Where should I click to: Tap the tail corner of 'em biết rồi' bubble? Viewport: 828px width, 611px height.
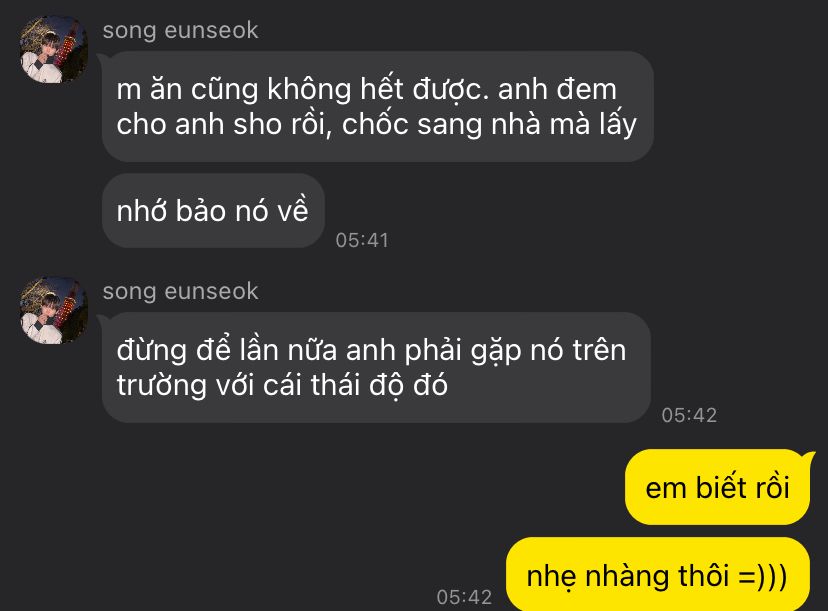[x=808, y=456]
